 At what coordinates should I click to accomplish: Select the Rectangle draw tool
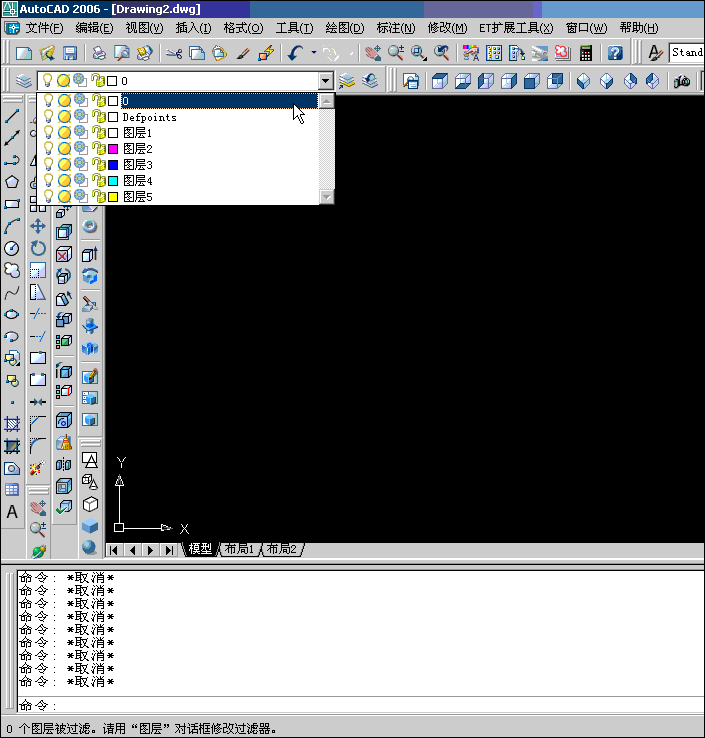(12, 204)
